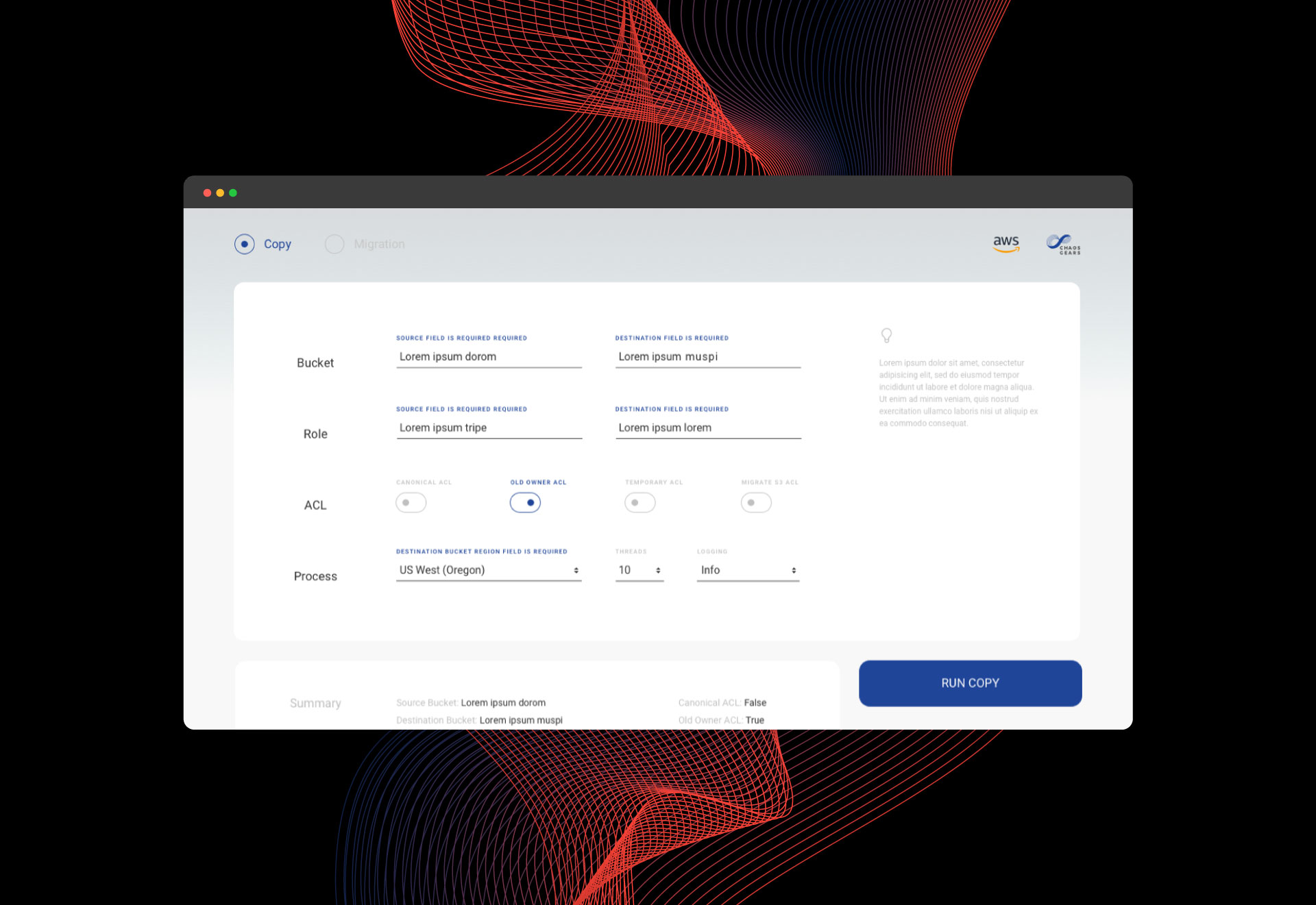Click the lightbulb hint icon

tap(886, 335)
